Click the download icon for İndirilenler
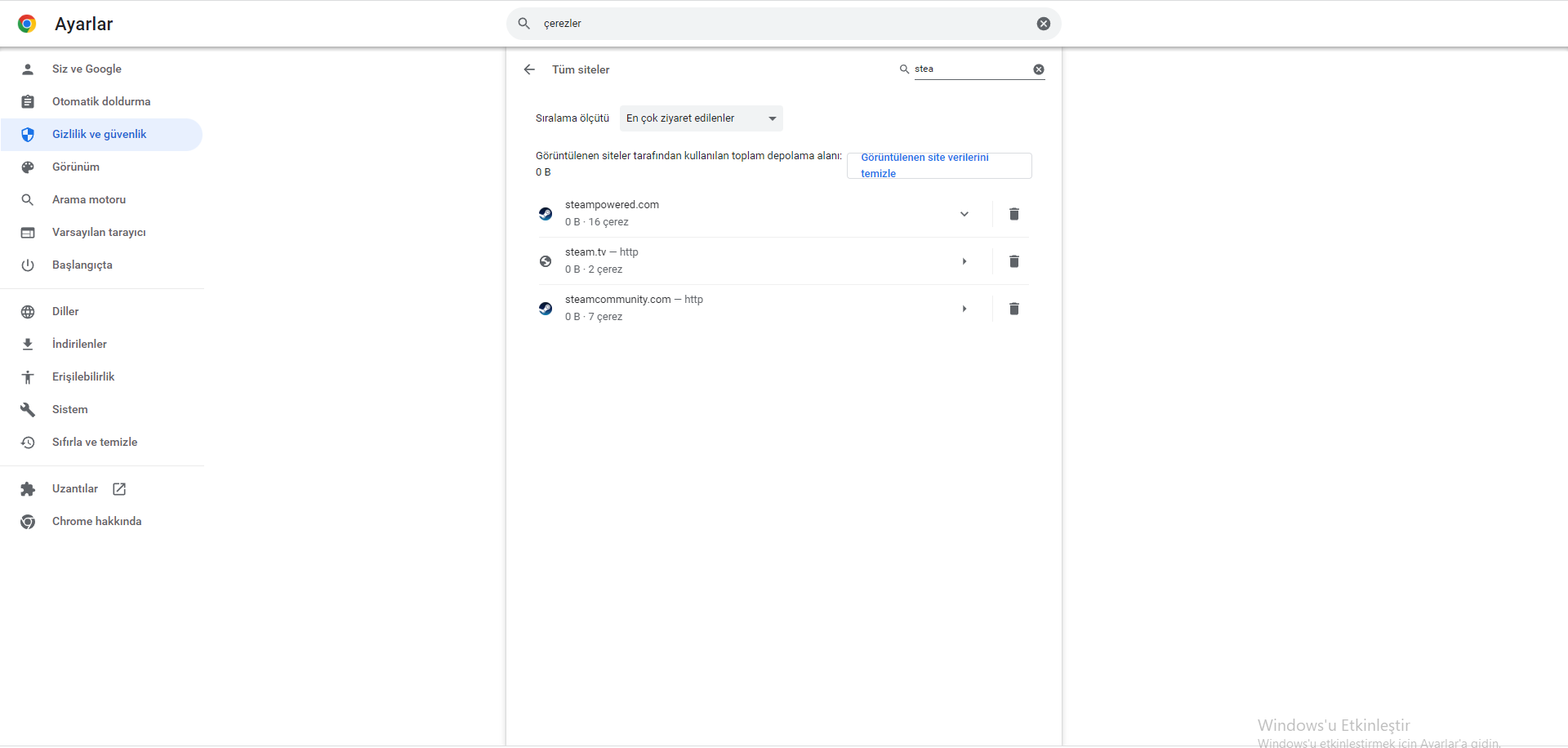This screenshot has height=748, width=1568. pyautogui.click(x=28, y=345)
